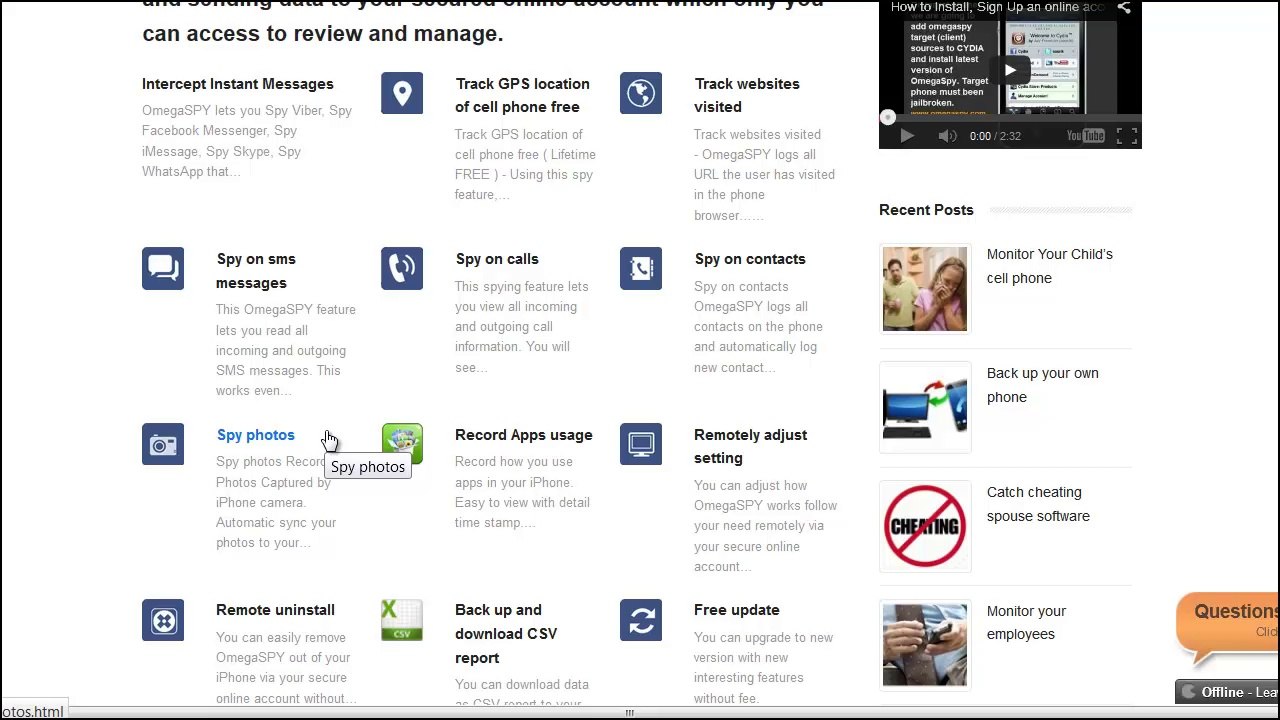Open the Back up and download CSV report link

pos(506,634)
